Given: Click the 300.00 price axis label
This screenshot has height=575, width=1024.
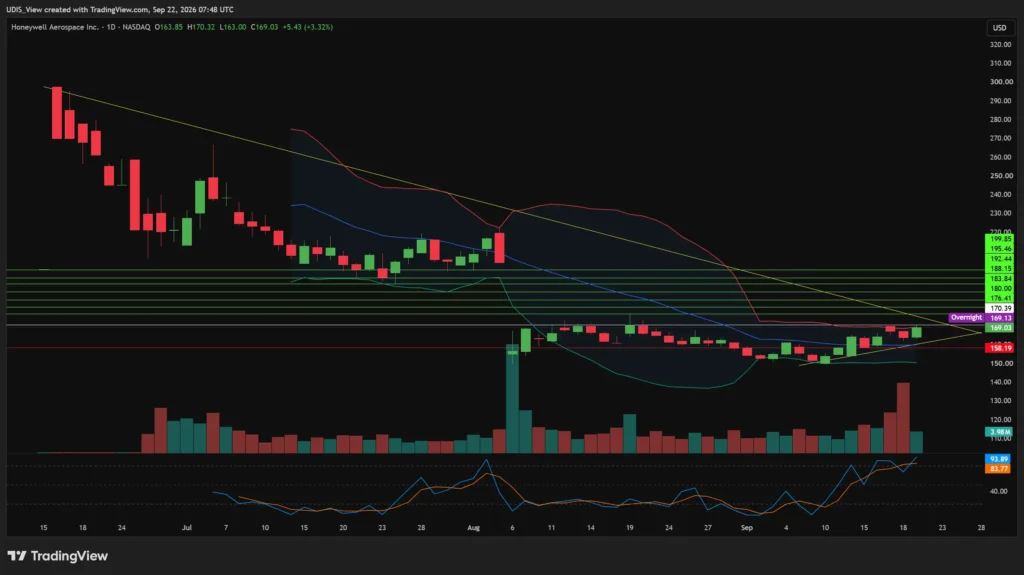Looking at the screenshot, I should [x=1000, y=82].
